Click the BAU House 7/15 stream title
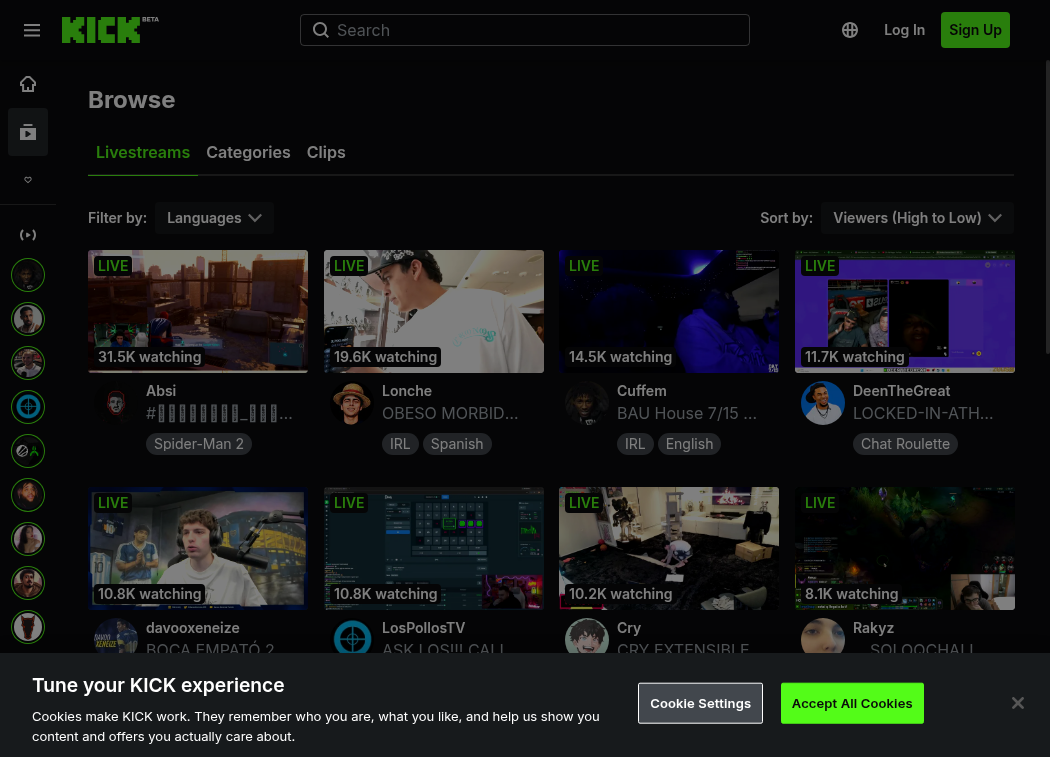Viewport: 1050px width, 757px height. pyautogui.click(x=687, y=413)
